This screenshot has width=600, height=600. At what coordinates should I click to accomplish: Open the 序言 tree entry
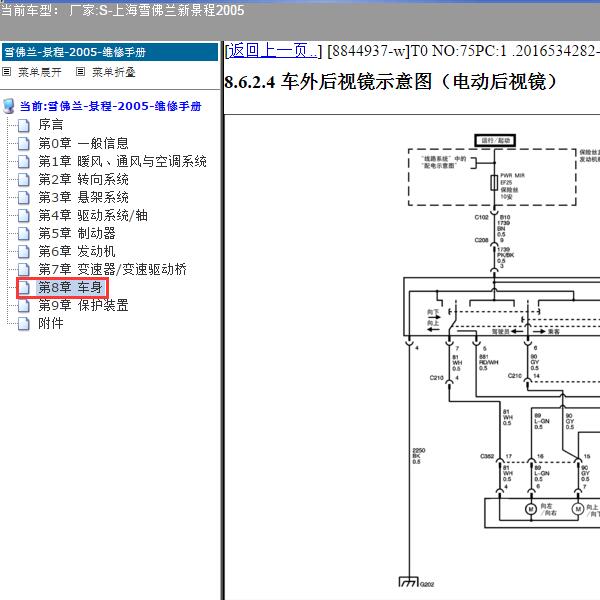pos(51,125)
